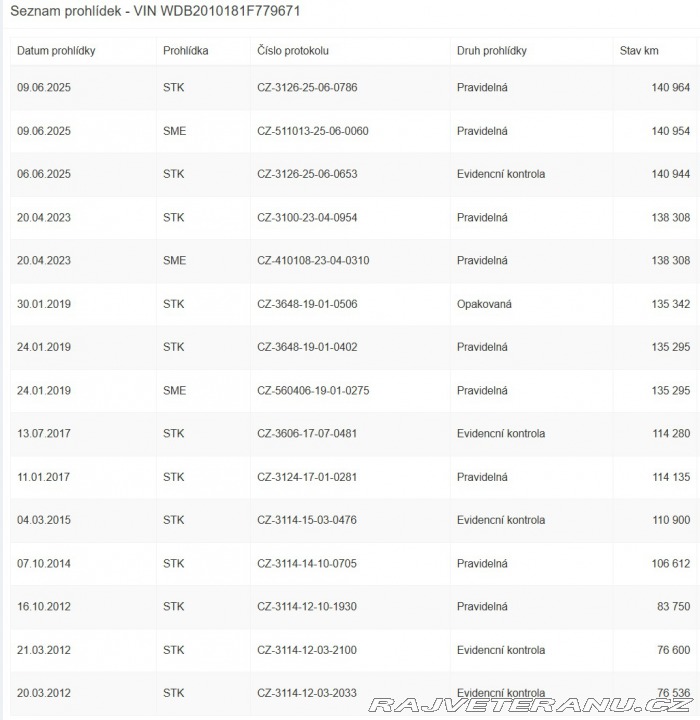This screenshot has width=700, height=720.
Task: Select protocol number CZ-3126-25-06-0786
Action: 307,88
